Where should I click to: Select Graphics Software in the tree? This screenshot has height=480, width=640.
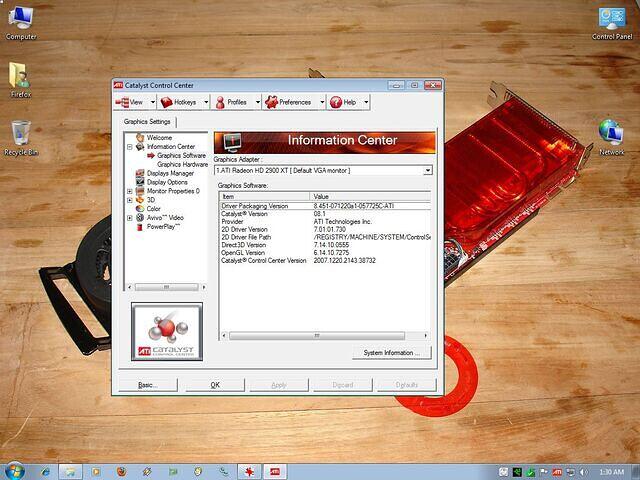[x=182, y=156]
